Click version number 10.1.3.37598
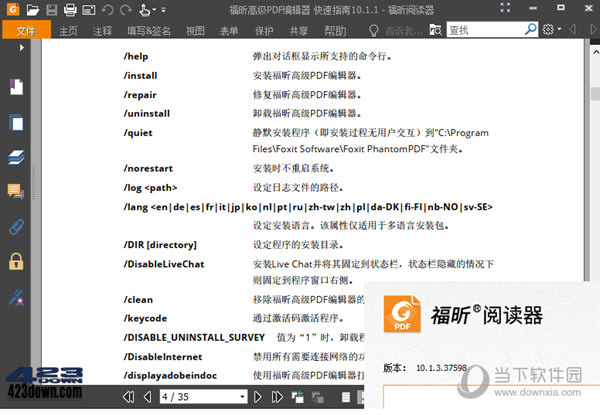The width and height of the screenshot is (600, 415). pos(441,368)
